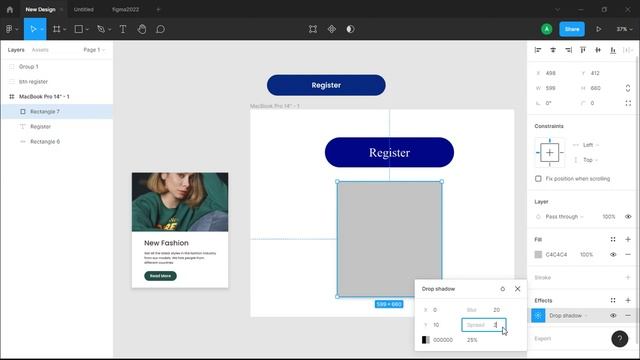The image size is (640, 360).
Task: Open Pass through blend mode dropdown
Action: [564, 217]
